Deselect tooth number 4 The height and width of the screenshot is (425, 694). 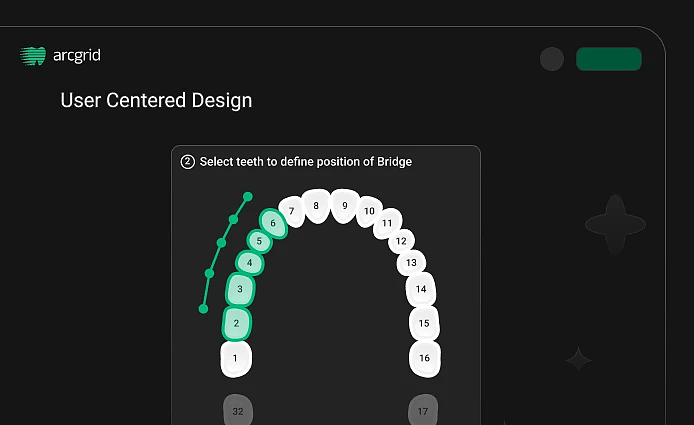click(249, 263)
